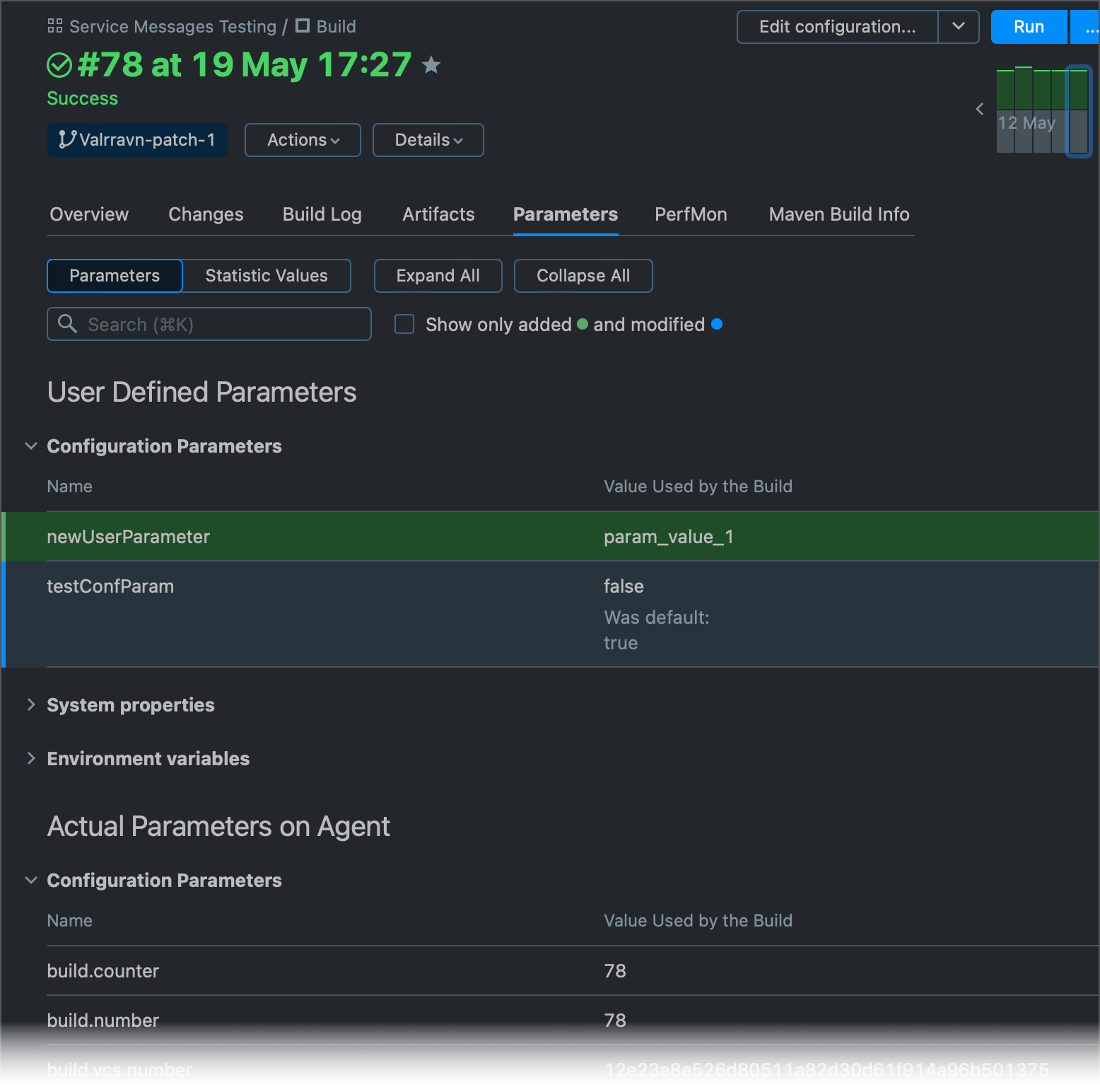Switch to the Build Log tab
This screenshot has width=1100, height=1092.
[x=322, y=214]
